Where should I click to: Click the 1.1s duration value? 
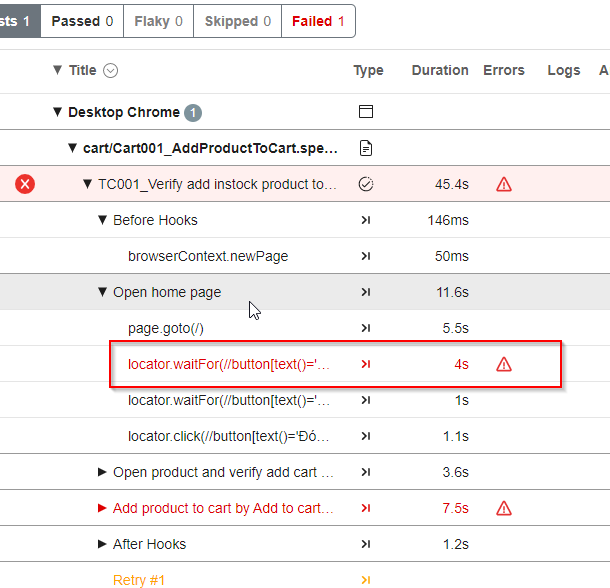tap(456, 436)
